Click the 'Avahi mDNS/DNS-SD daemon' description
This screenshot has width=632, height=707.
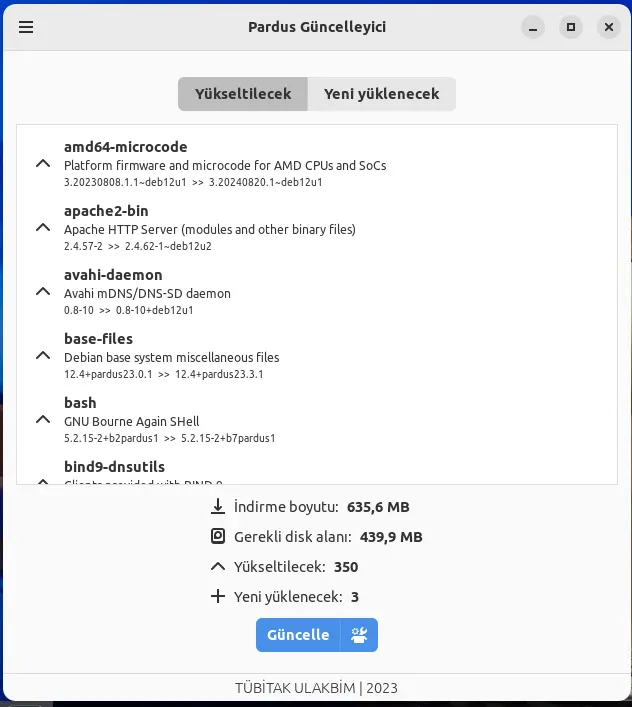pyautogui.click(x=147, y=294)
